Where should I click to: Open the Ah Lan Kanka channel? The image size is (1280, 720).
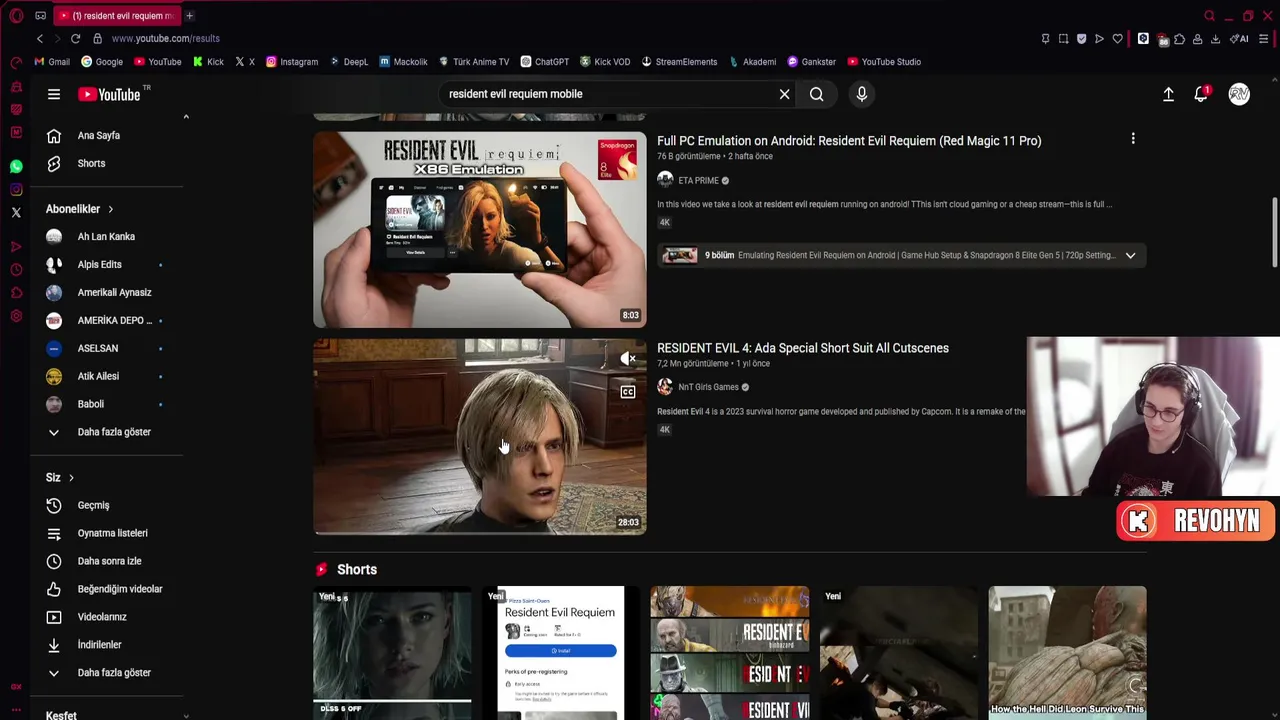107,237
